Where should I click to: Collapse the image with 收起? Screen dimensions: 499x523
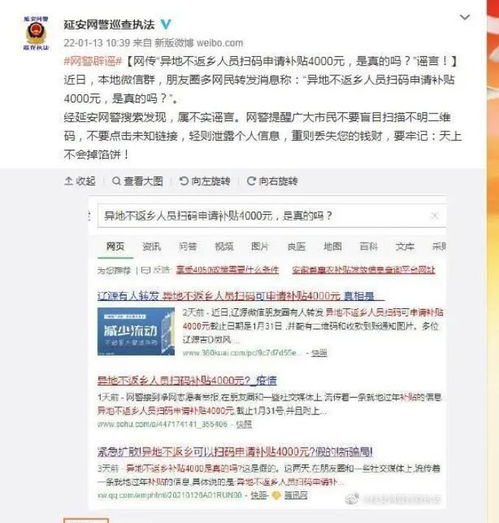[80, 181]
